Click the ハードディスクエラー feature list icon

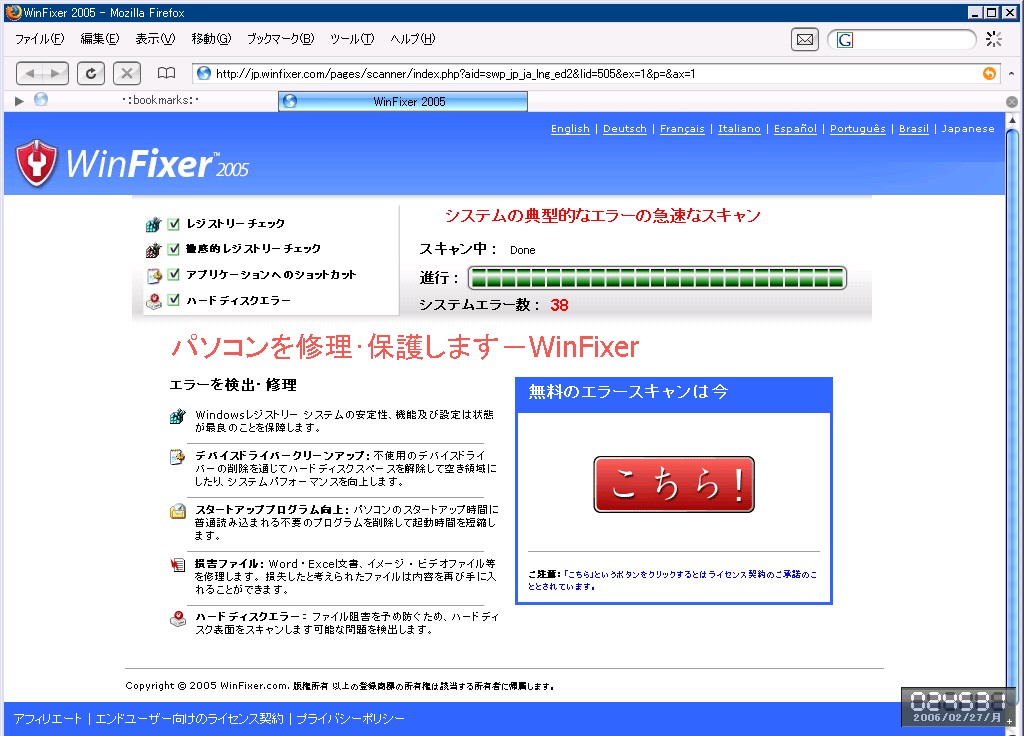[178, 618]
